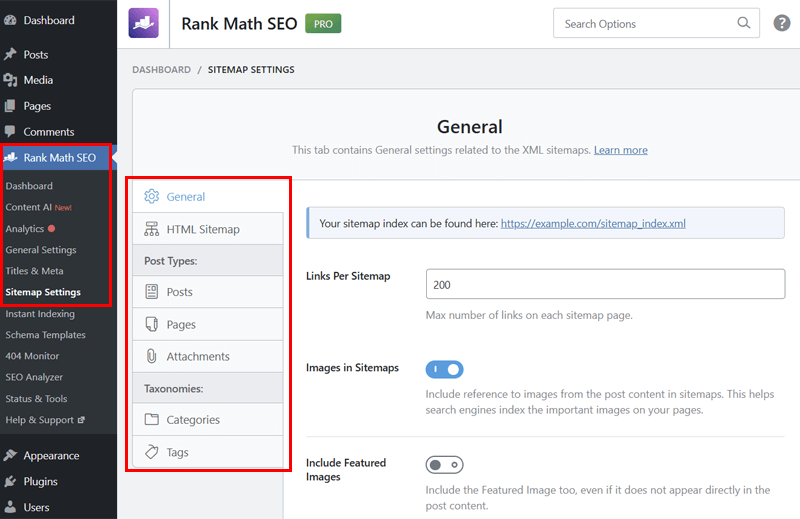Viewport: 800px width, 519px height.
Task: Open Schema Templates submenu item
Action: (45, 335)
